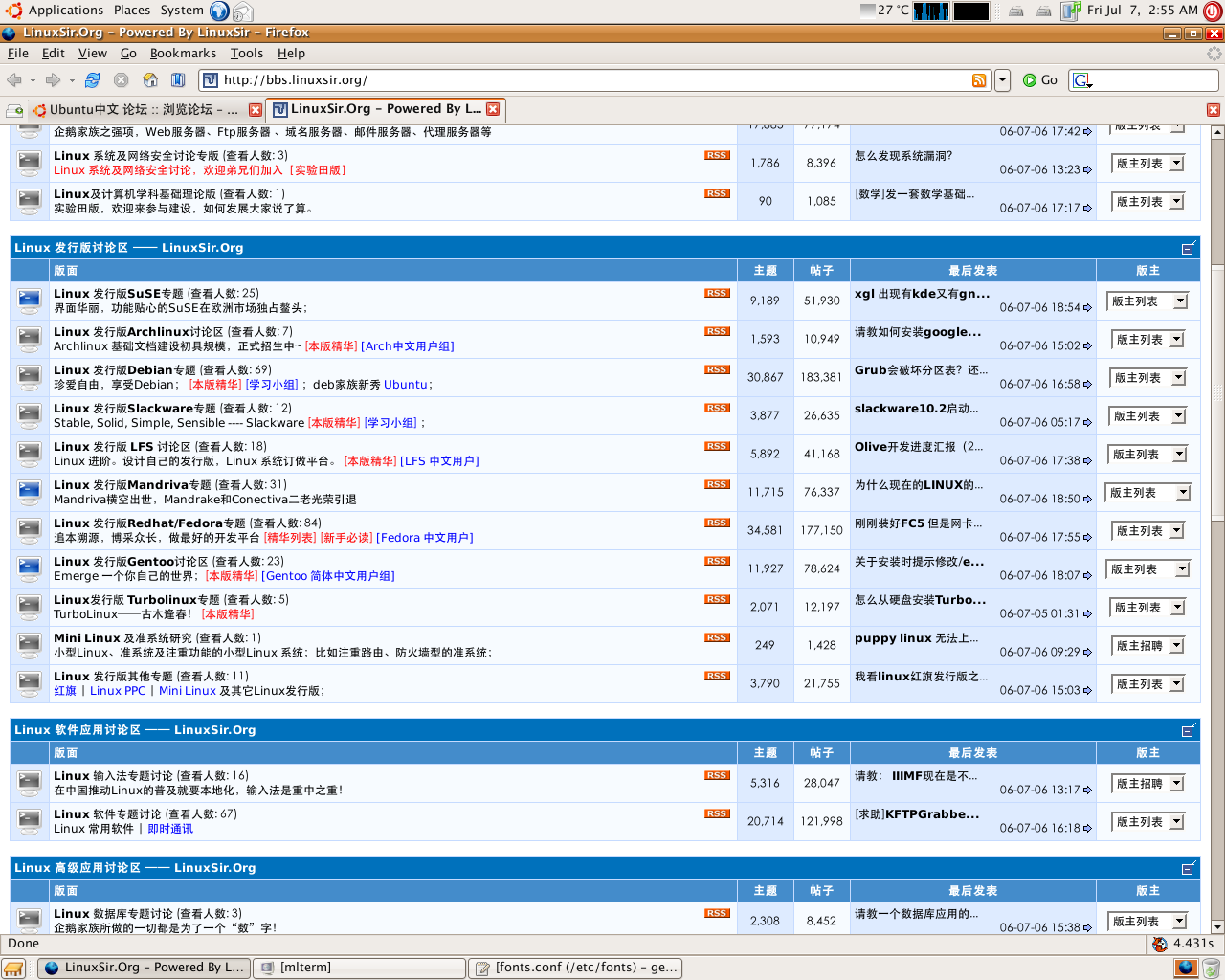Go back with the Back arrow
The height and width of the screenshot is (980, 1225).
pyautogui.click(x=14, y=80)
